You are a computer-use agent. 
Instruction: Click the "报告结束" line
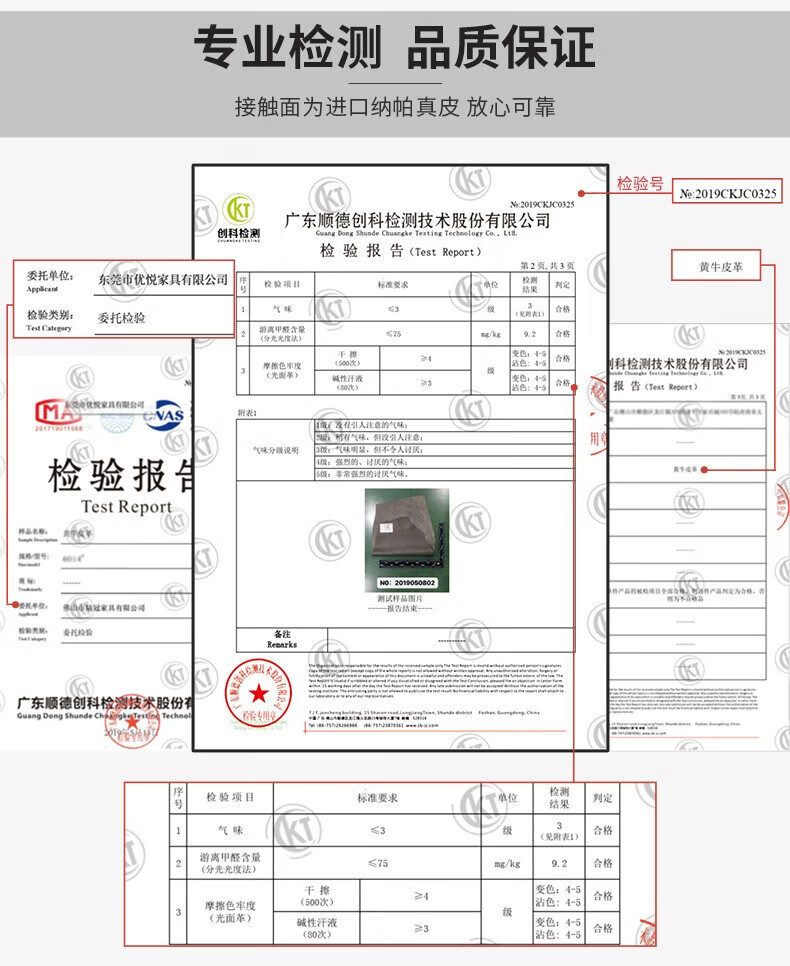400,608
